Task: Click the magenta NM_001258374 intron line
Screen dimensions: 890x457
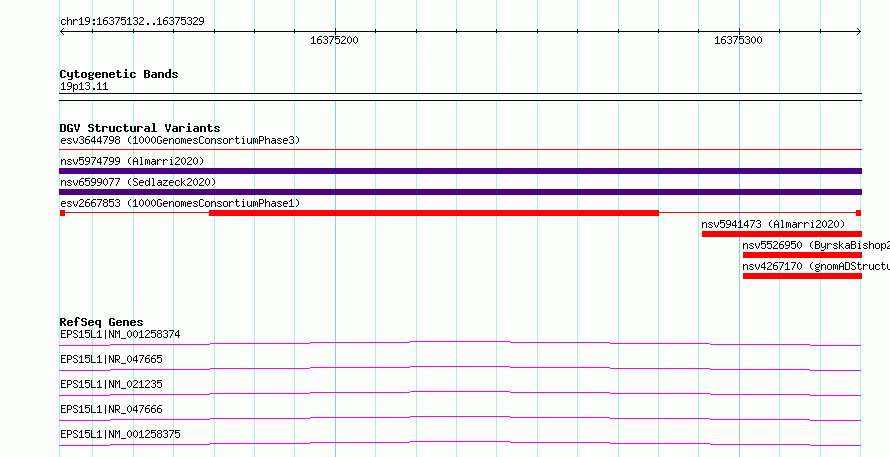Action: coord(460,343)
